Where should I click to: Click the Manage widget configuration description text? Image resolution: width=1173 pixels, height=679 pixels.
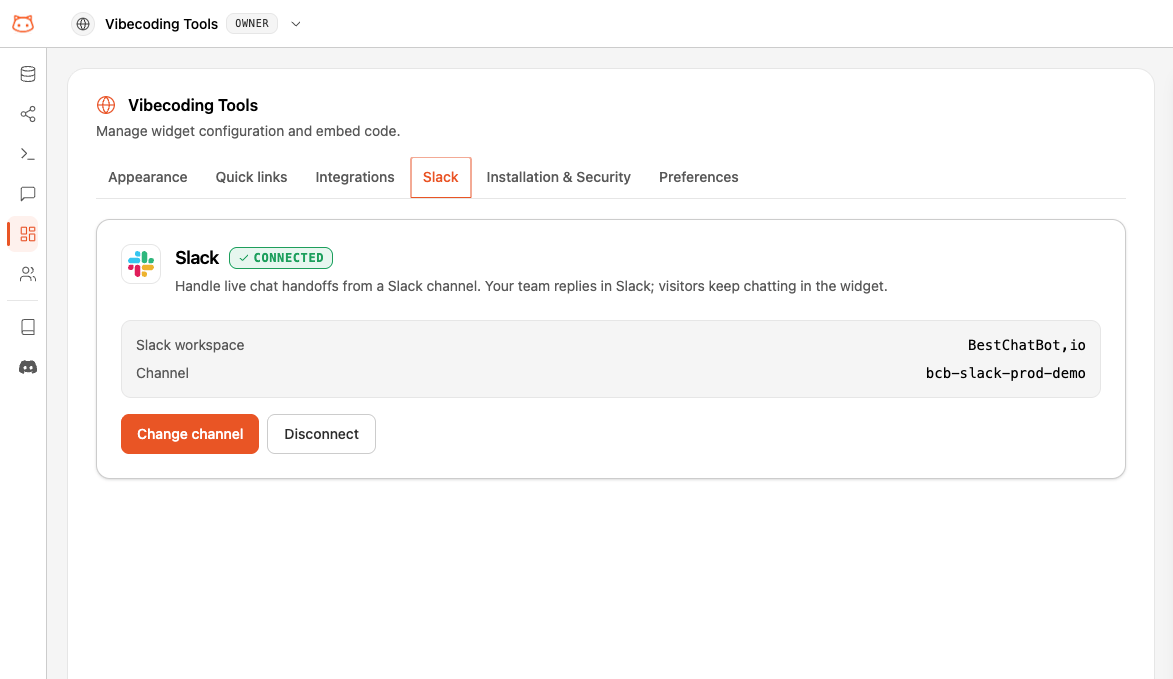coord(248,132)
